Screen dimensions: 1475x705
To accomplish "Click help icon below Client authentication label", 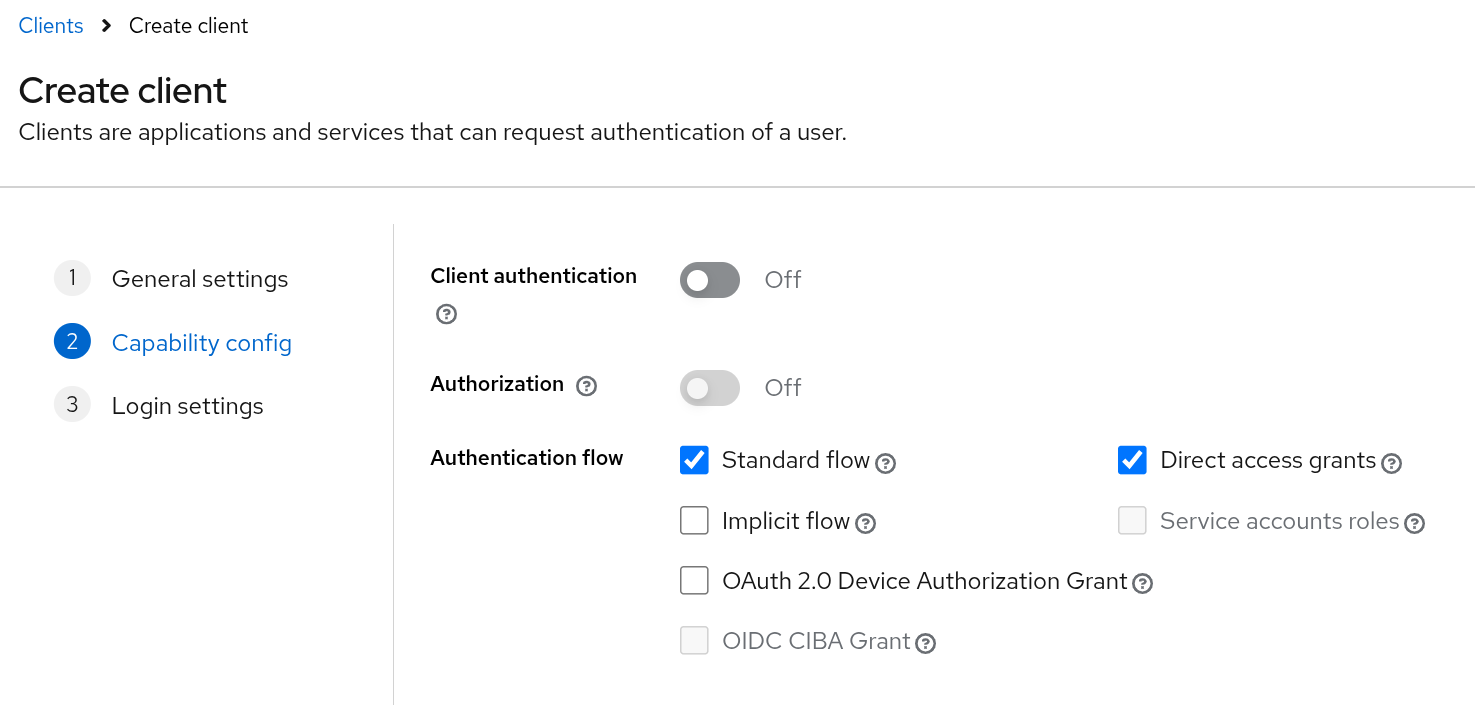I will pyautogui.click(x=447, y=314).
